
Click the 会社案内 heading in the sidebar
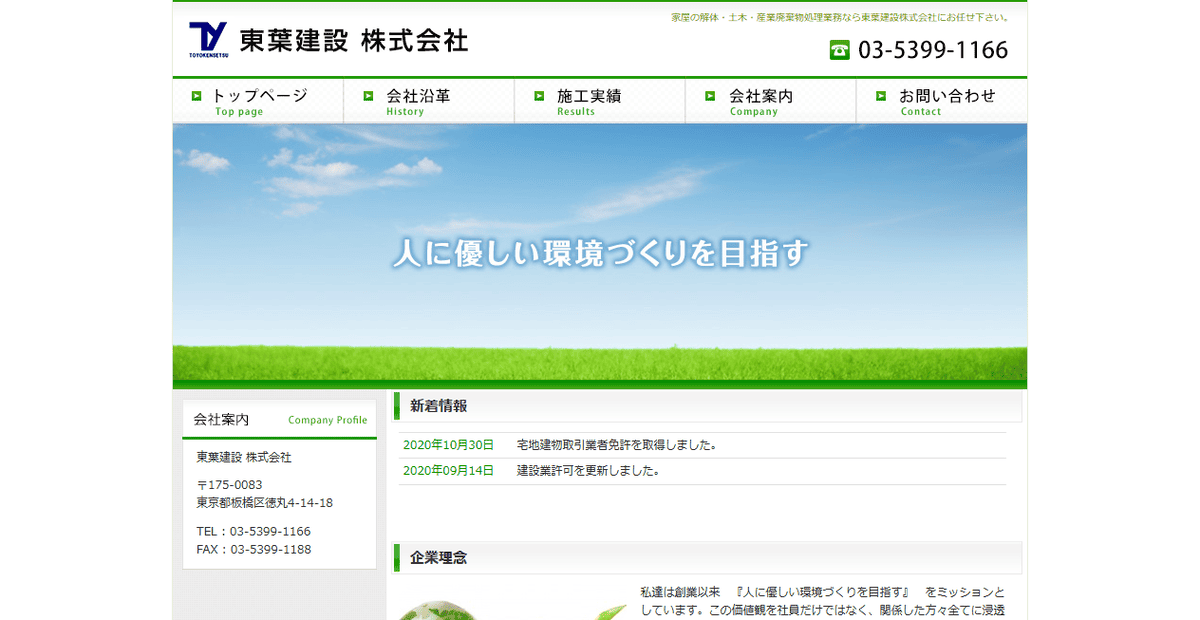(222, 419)
